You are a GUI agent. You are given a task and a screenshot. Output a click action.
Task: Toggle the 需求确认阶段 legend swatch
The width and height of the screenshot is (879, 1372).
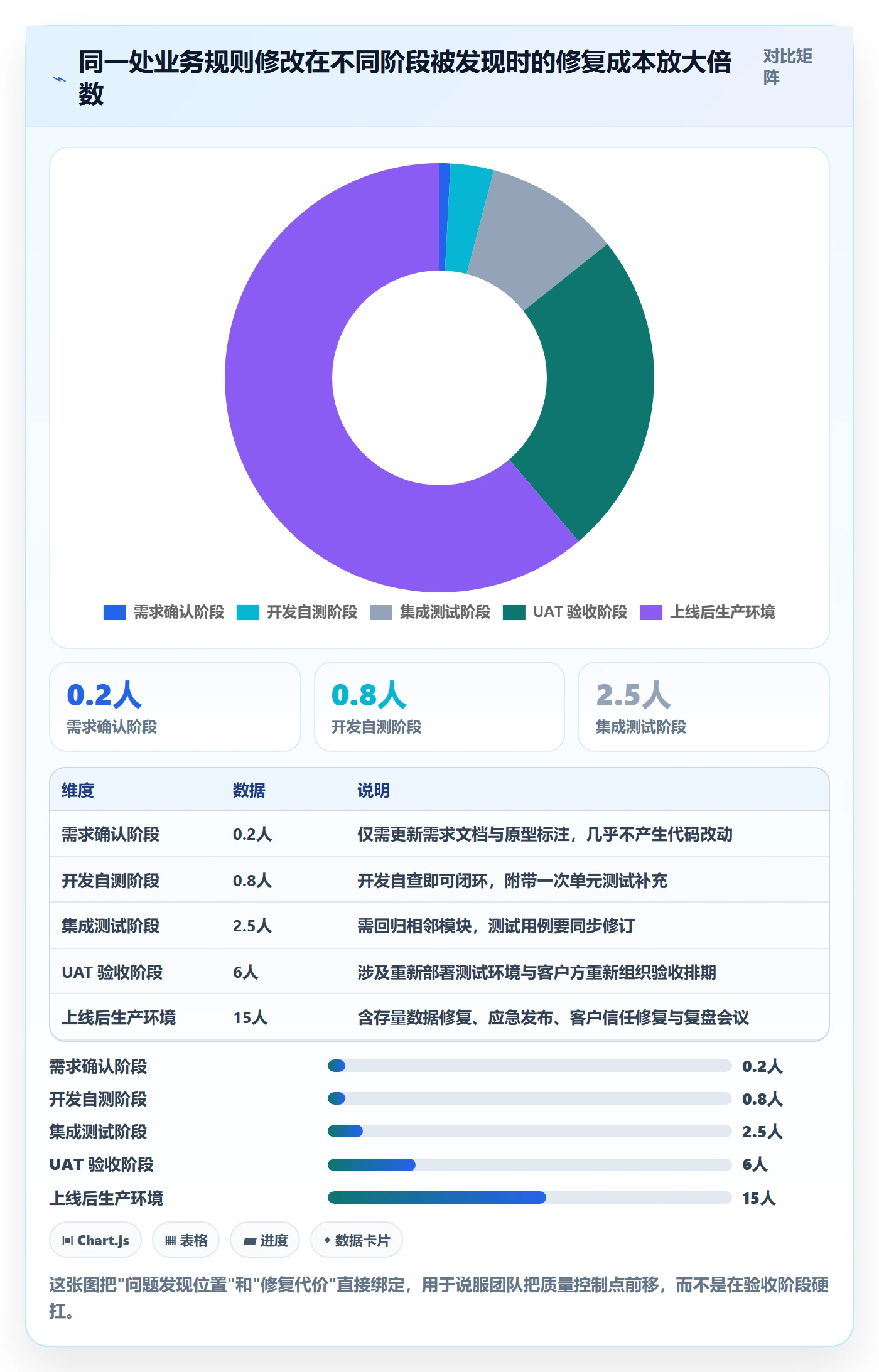(115, 613)
